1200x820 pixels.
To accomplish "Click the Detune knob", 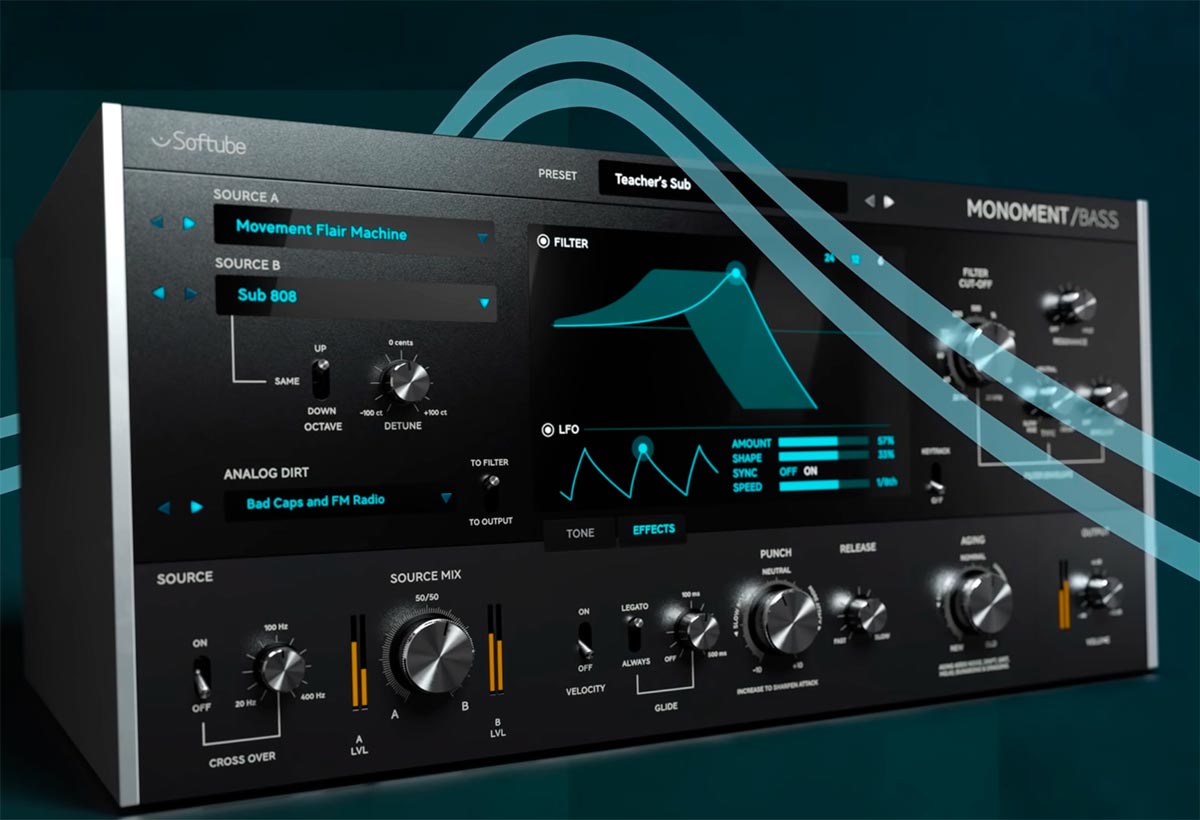I will coord(407,381).
